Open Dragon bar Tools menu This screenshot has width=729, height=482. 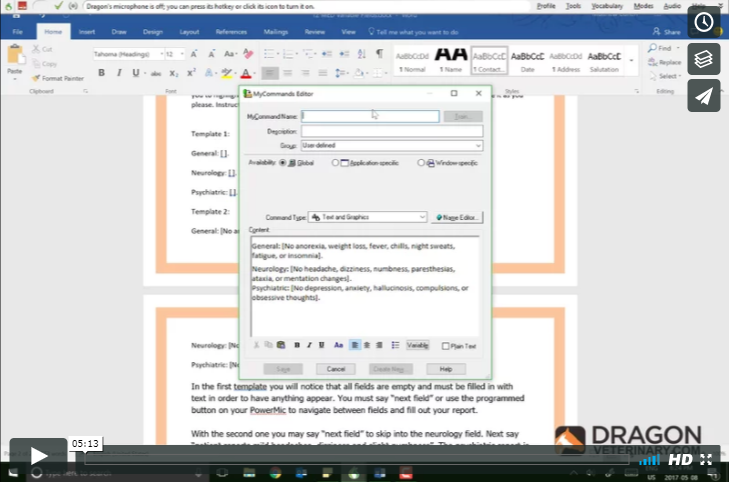coord(573,6)
